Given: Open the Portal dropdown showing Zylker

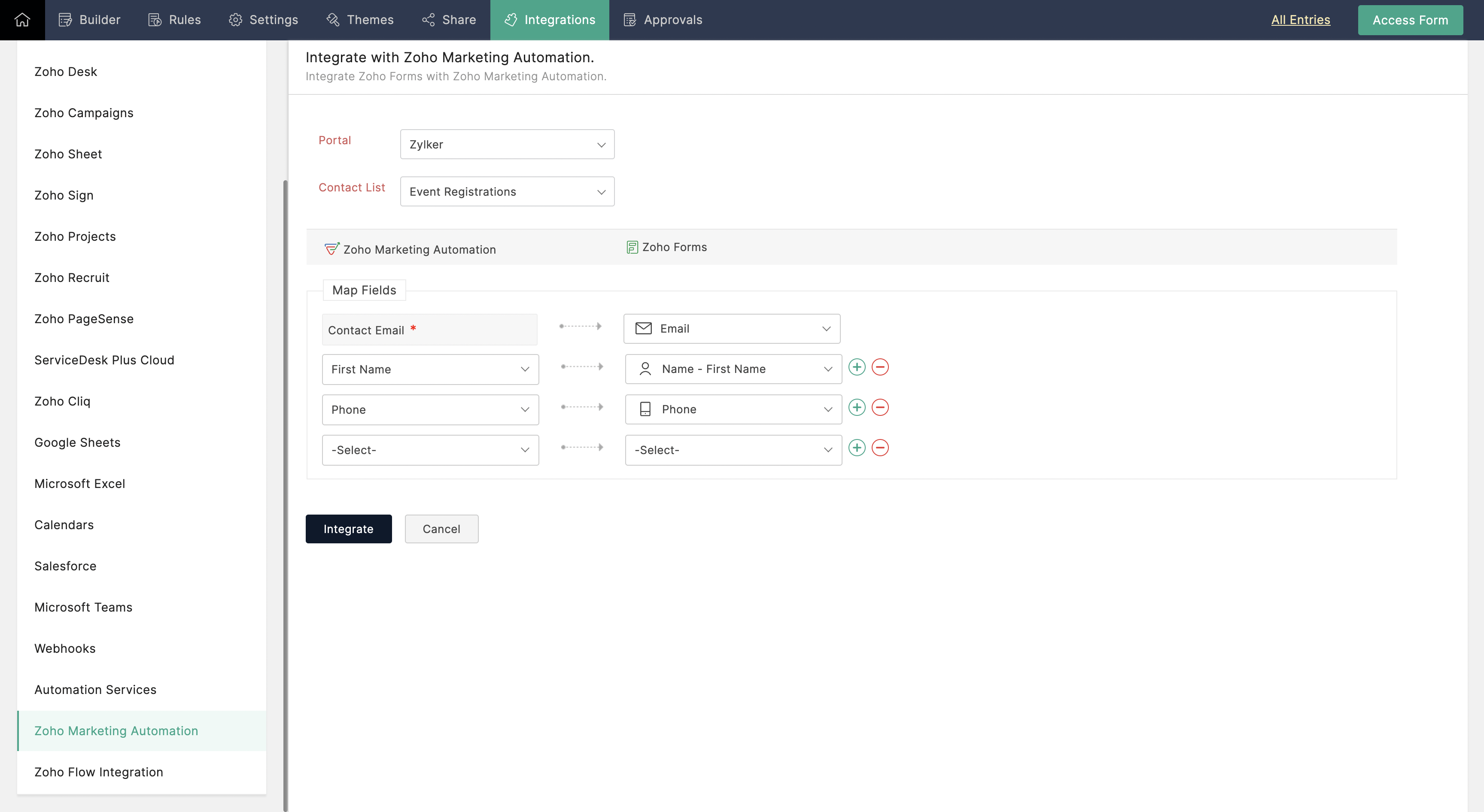Looking at the screenshot, I should coord(507,145).
